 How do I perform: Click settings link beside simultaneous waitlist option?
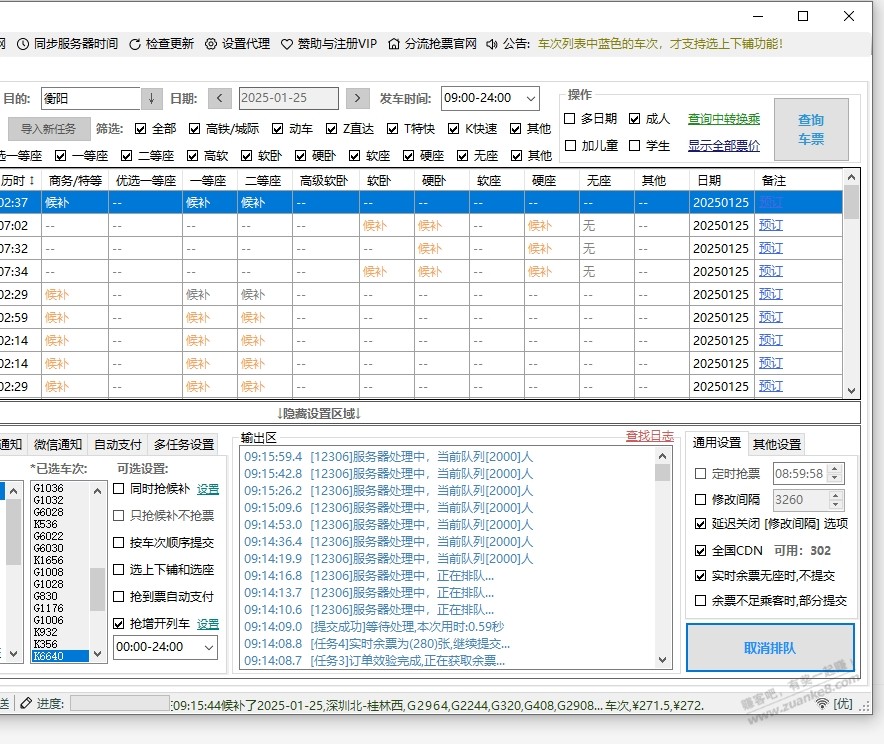[207, 489]
